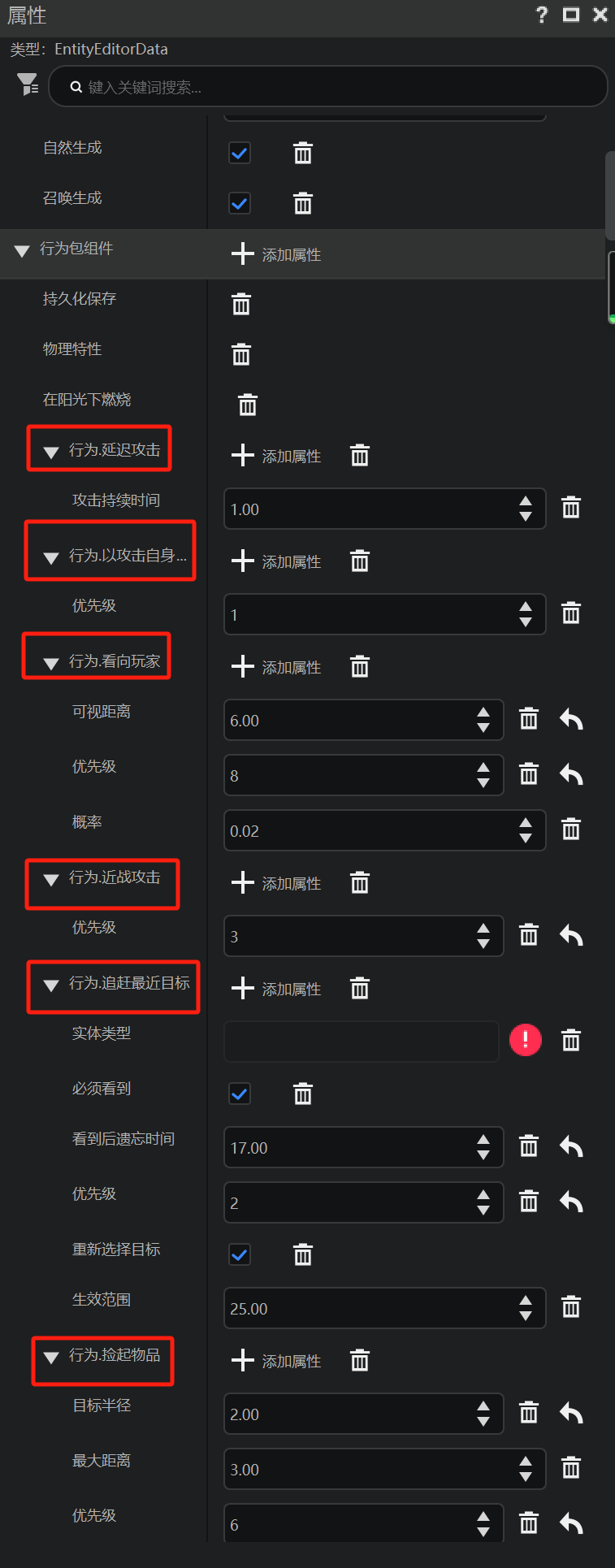Collapse the 行为.延迟攻击 tree item
The width and height of the screenshot is (615, 1568).
(51, 453)
